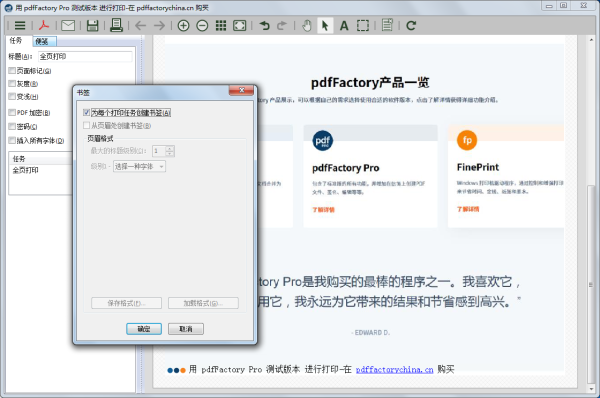Click the 标题 input field
Screen dimensions: 600x398
85,57
